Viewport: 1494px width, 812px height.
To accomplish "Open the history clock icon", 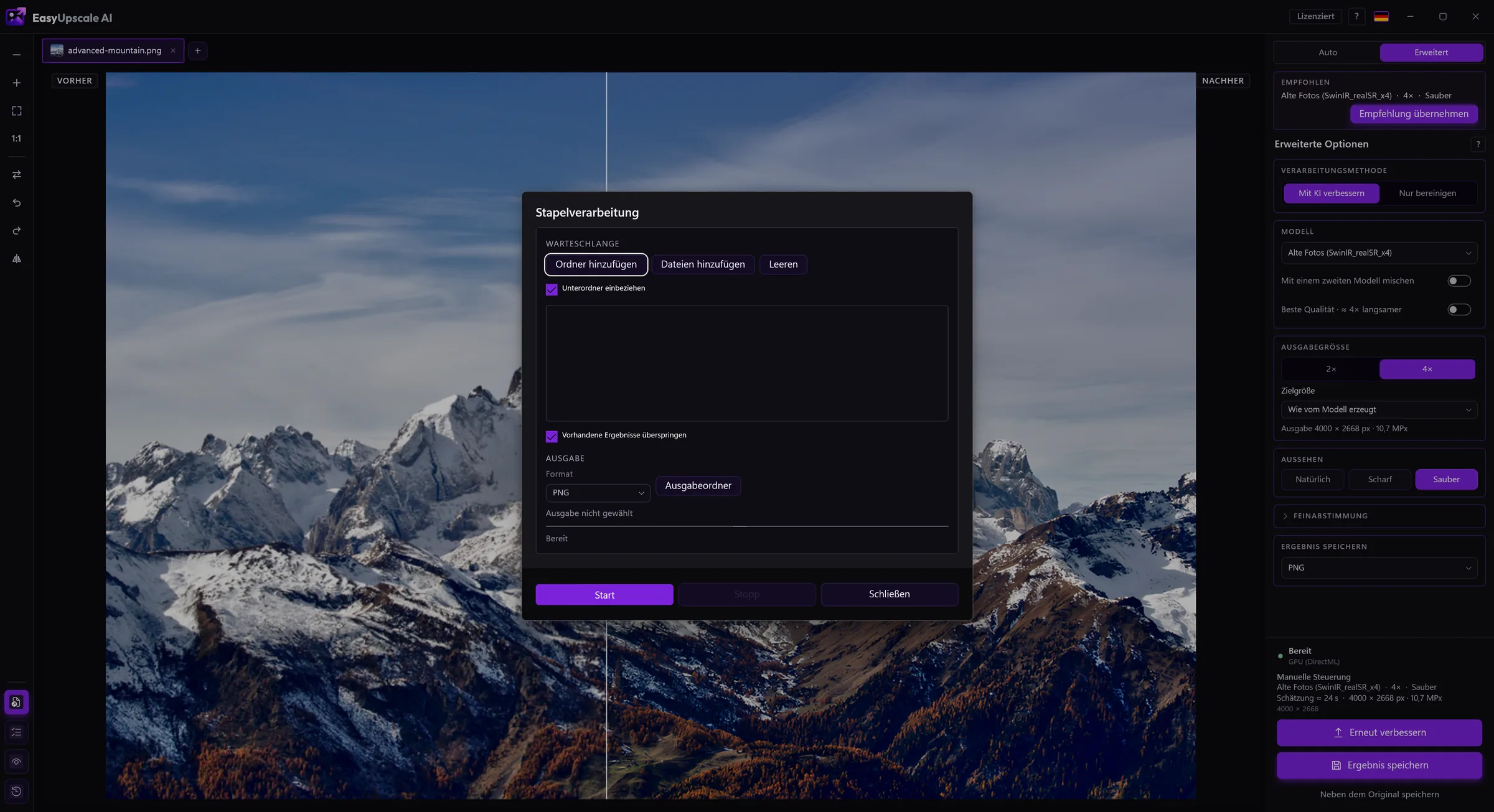I will [x=17, y=791].
